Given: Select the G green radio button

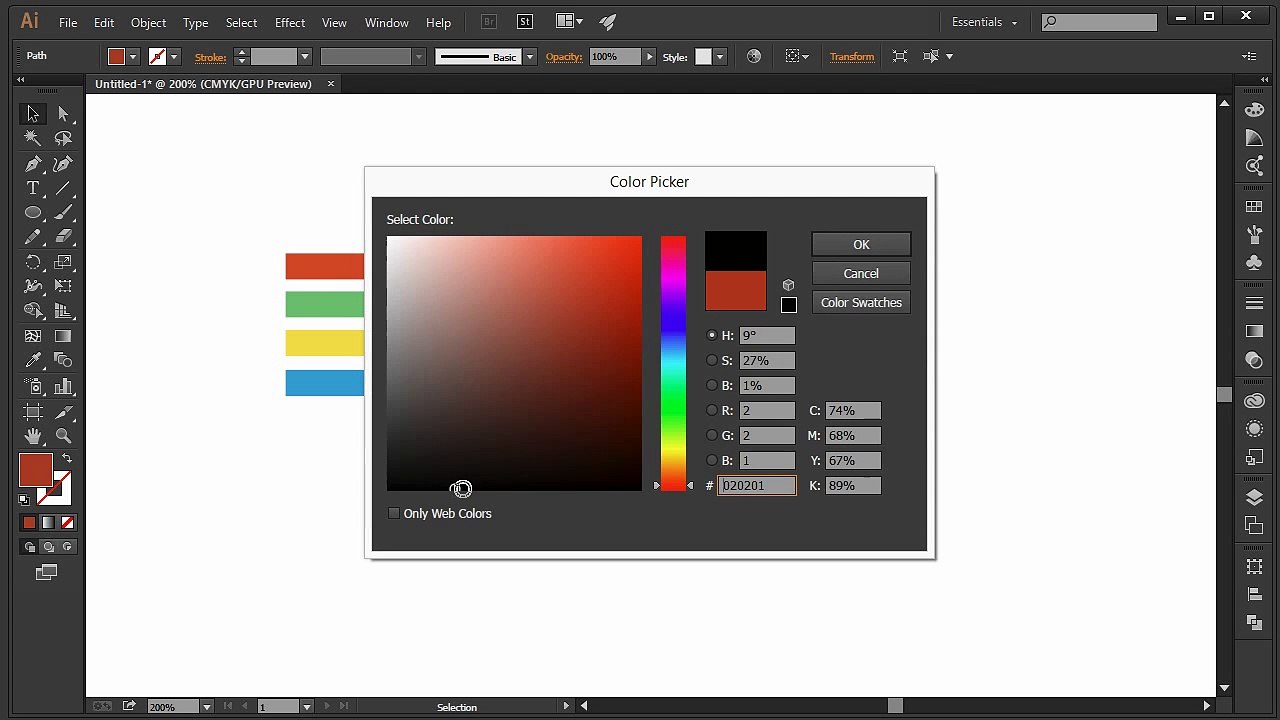Looking at the screenshot, I should point(712,435).
